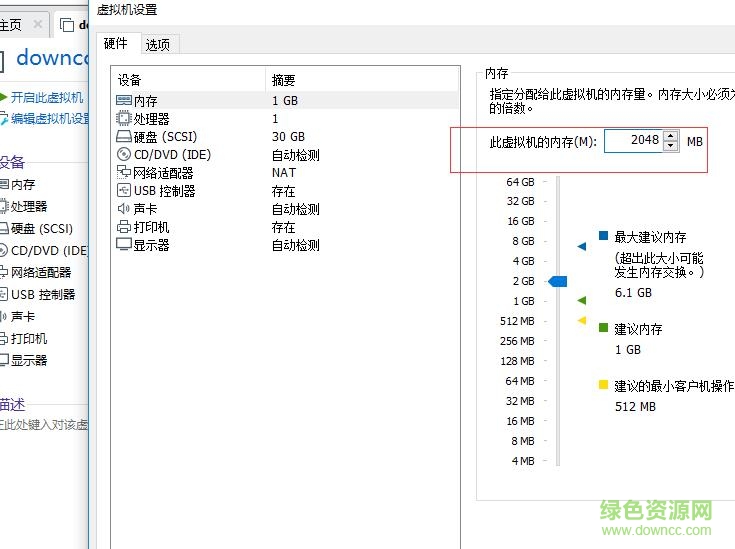Select the CD/DVD (IDE) disc icon
The image size is (735, 549).
click(124, 155)
